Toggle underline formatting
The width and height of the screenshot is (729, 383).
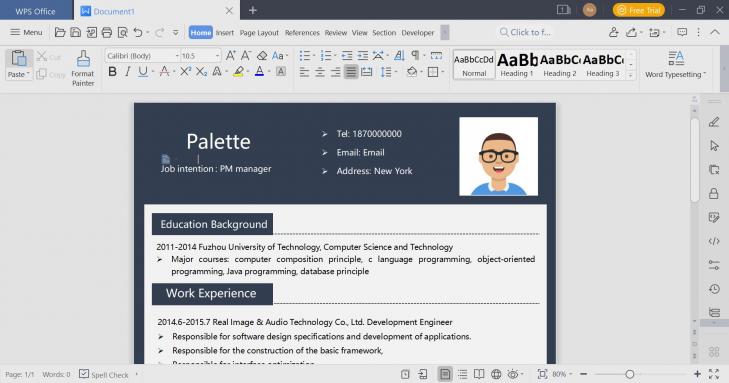pyautogui.click(x=143, y=72)
